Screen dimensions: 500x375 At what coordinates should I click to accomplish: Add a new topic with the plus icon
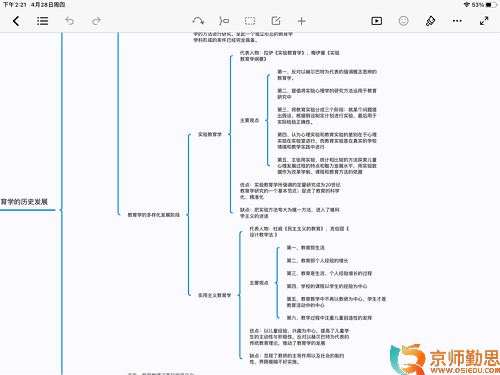point(301,21)
